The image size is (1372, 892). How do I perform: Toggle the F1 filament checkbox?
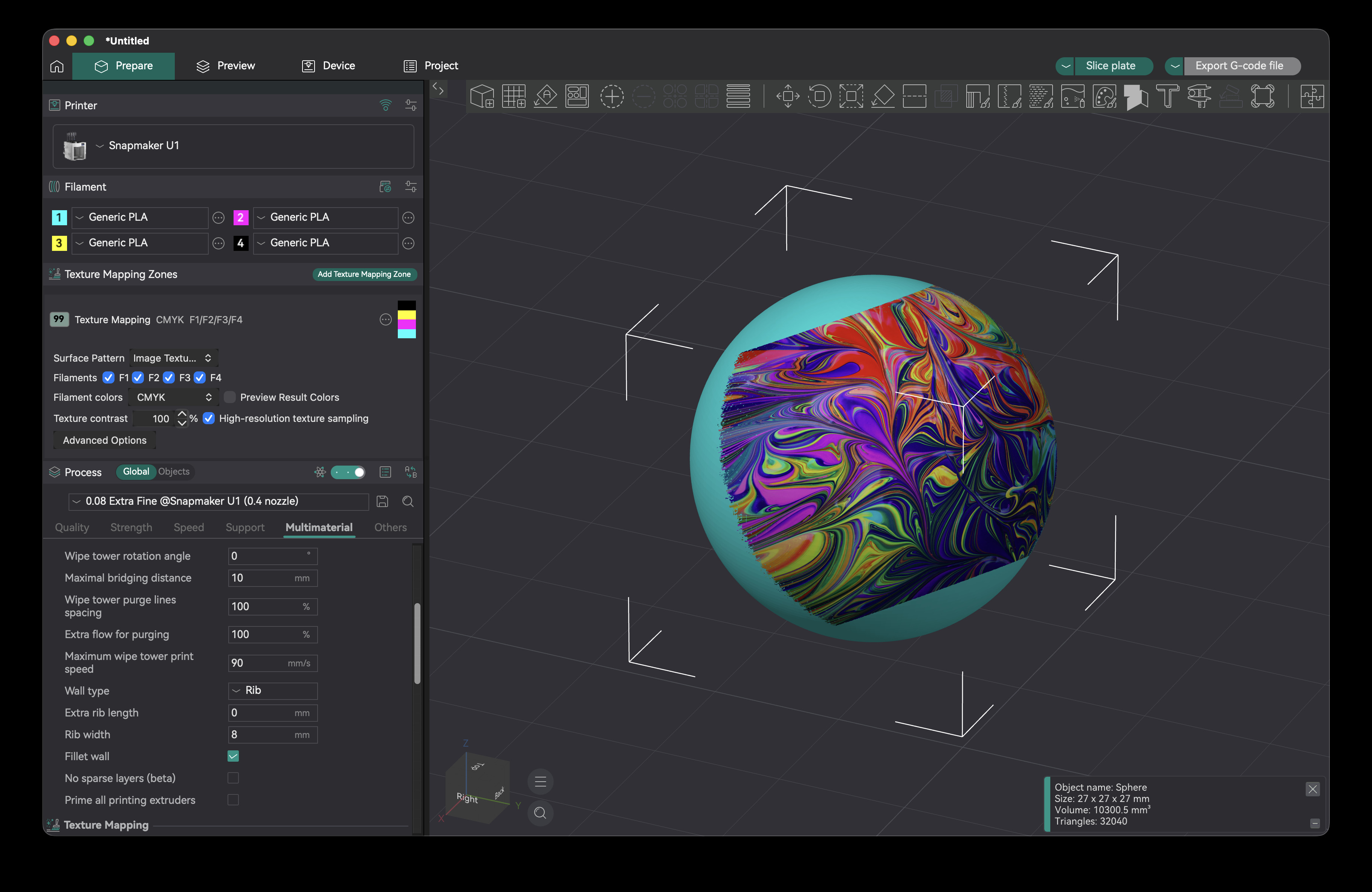click(x=108, y=378)
